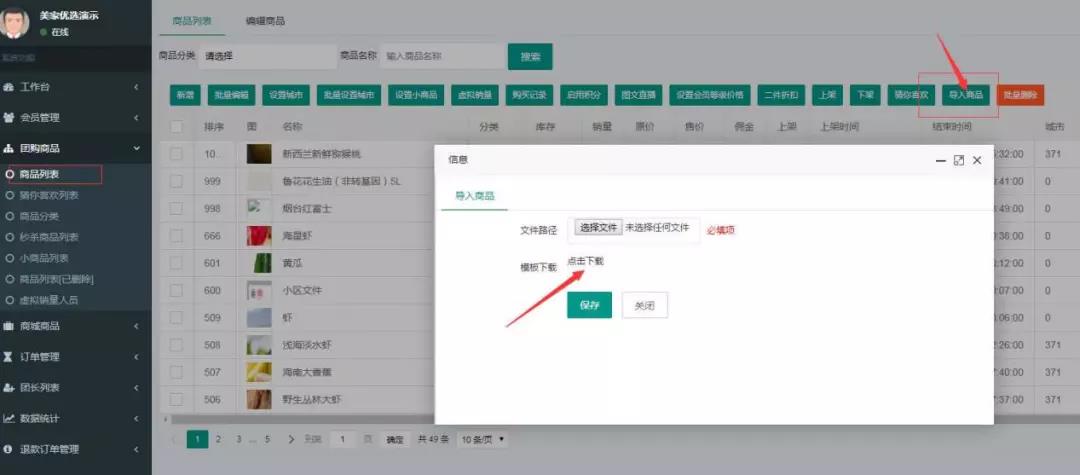Screen dimensions: 1080x475
Task: Expand the 团长列表 sidebar menu
Action: pos(75,387)
